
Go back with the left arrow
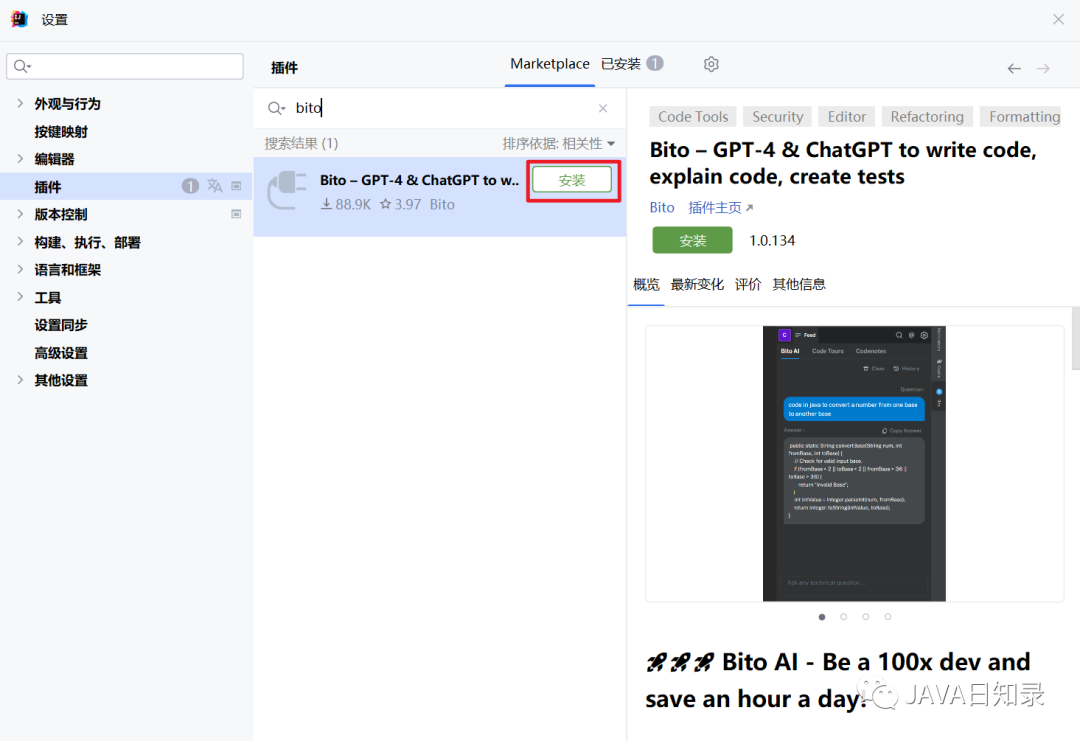1014,68
